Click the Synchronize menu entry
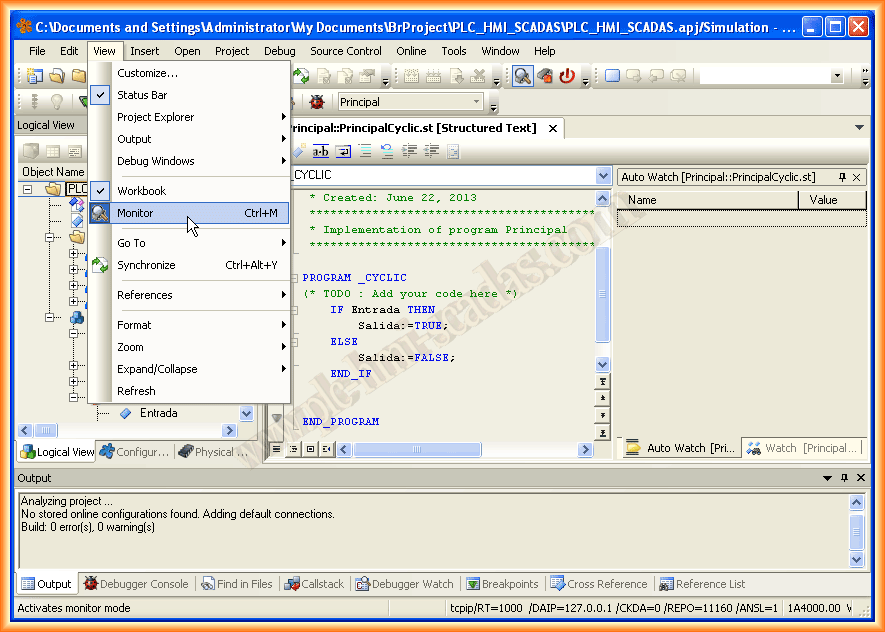Image resolution: width=885 pixels, height=632 pixels. tap(146, 265)
